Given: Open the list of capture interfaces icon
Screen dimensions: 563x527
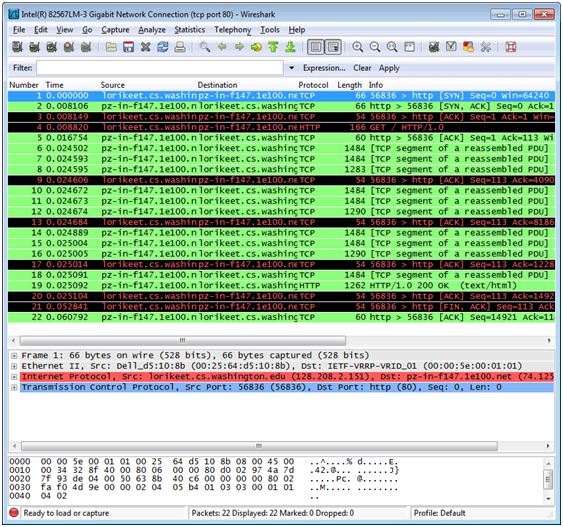Looking at the screenshot, I should coord(17,47).
